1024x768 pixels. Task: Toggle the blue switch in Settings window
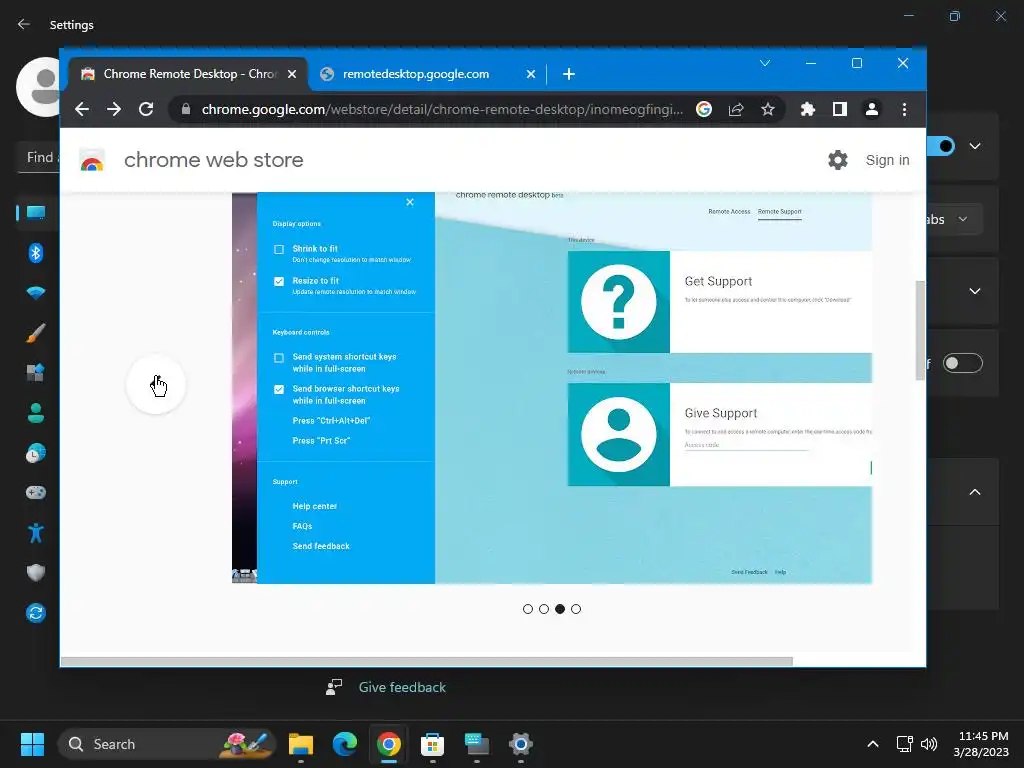[x=942, y=146]
